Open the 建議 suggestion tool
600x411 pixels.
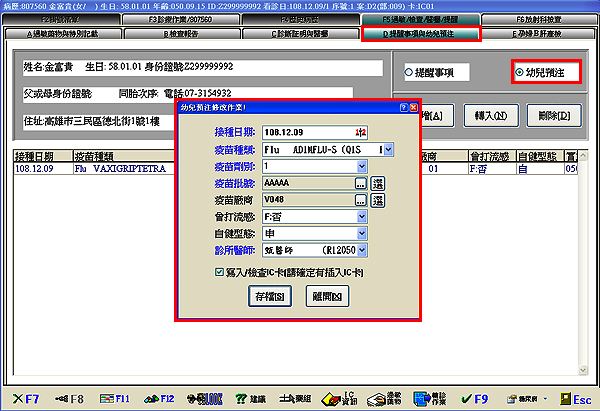click(x=255, y=399)
